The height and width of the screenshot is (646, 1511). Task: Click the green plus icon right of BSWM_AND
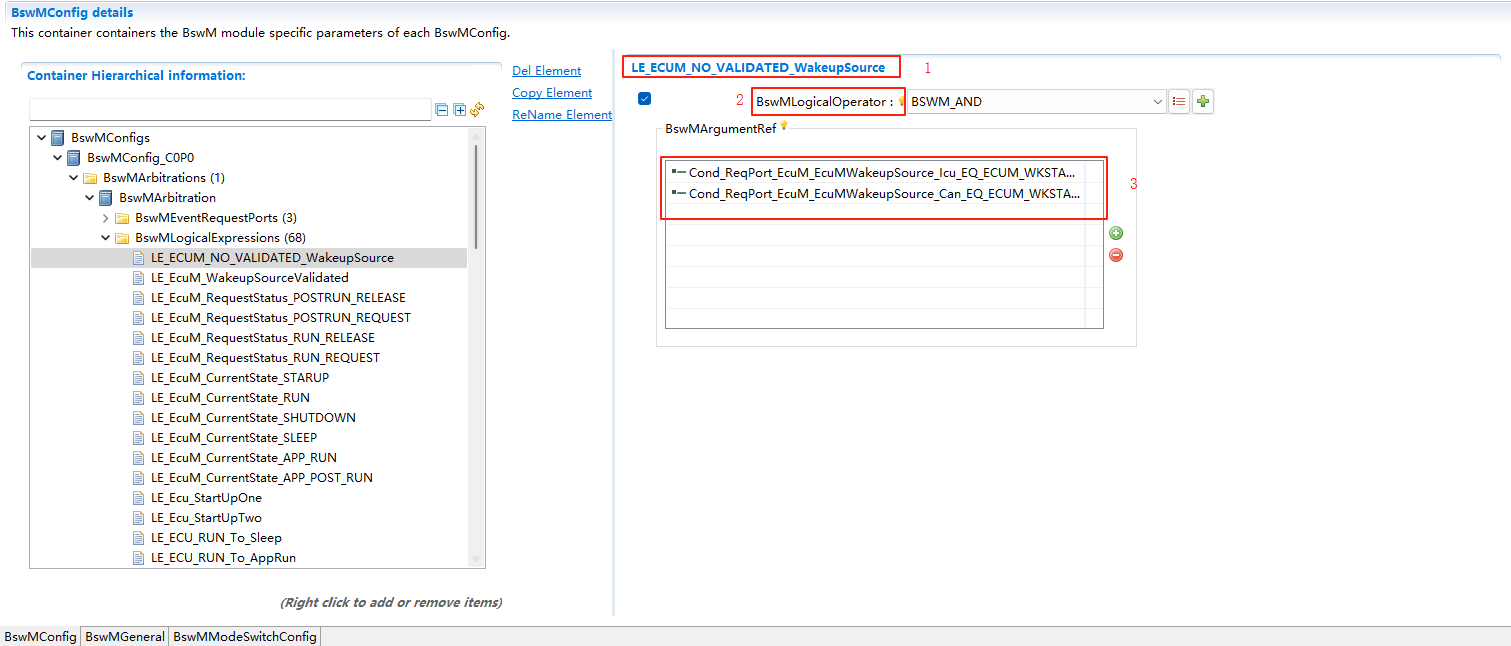coord(1202,101)
